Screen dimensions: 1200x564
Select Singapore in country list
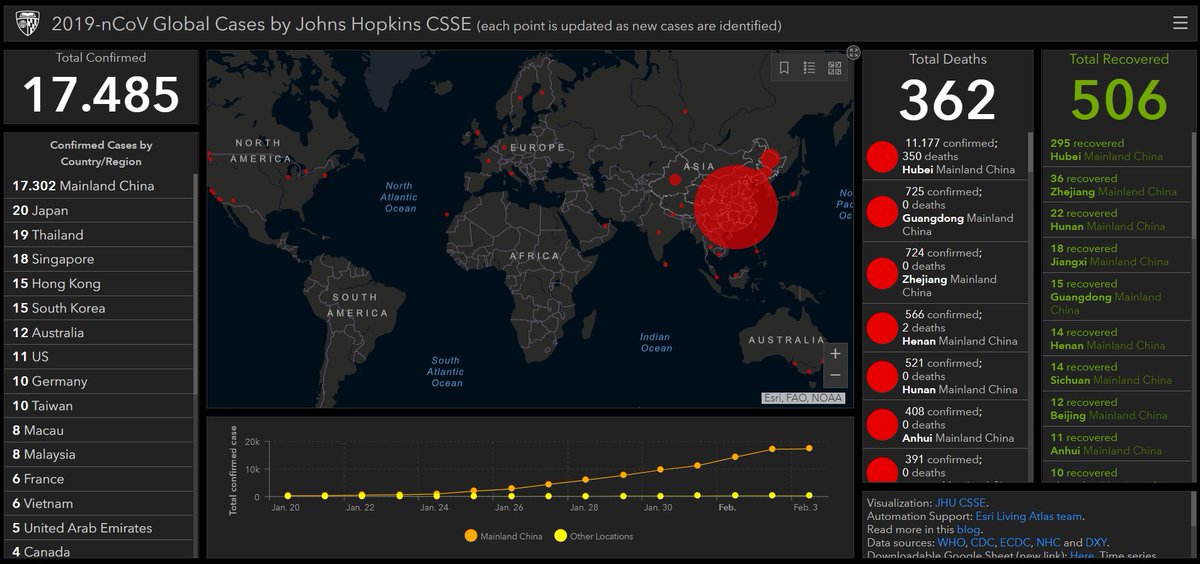pyautogui.click(x=99, y=259)
